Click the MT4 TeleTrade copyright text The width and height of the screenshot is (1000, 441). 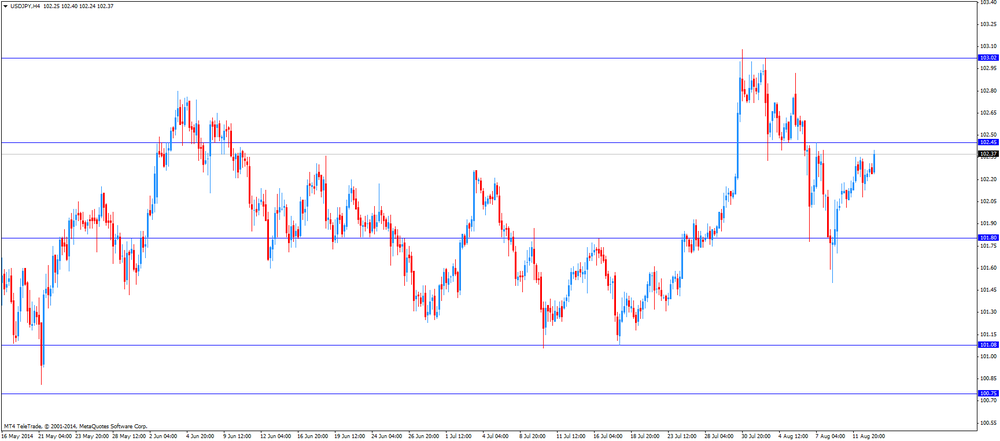point(76,426)
